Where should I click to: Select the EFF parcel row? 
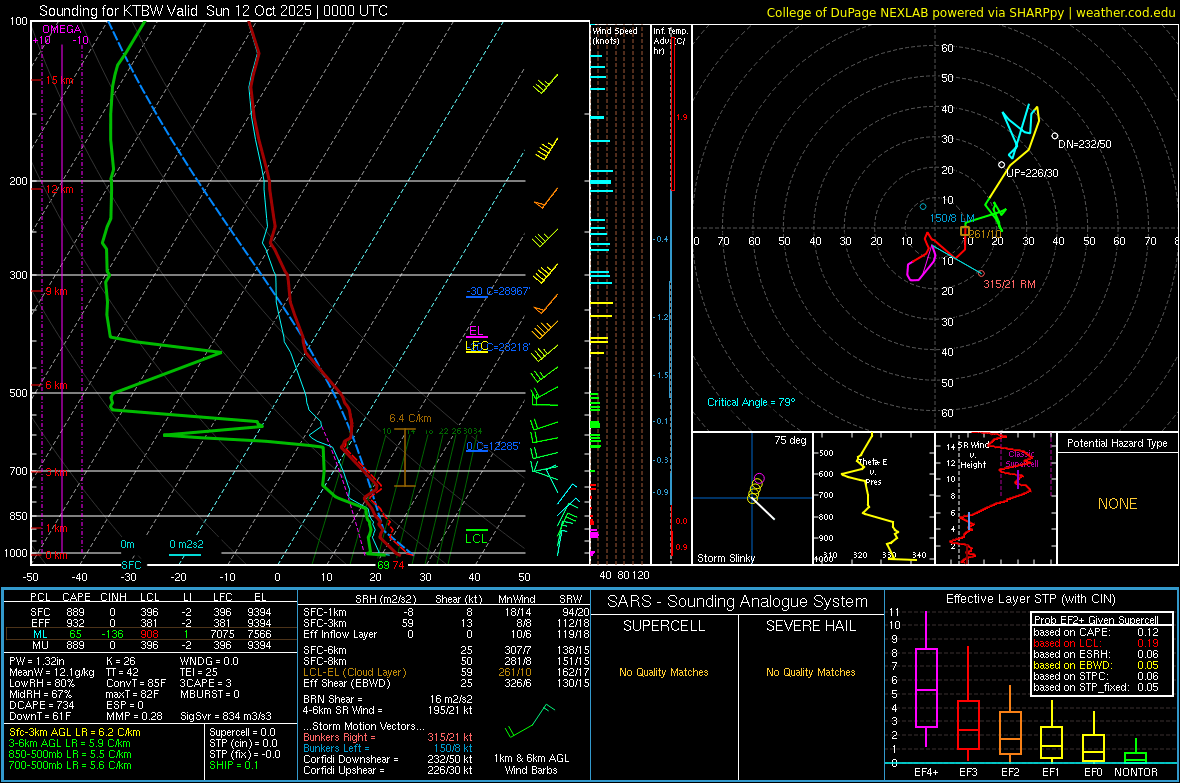tap(152, 623)
